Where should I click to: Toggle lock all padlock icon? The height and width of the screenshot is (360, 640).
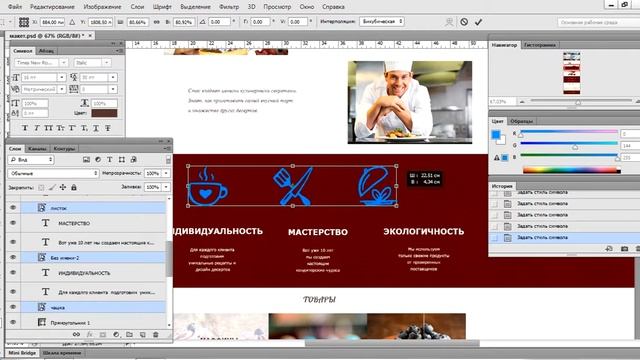73,187
